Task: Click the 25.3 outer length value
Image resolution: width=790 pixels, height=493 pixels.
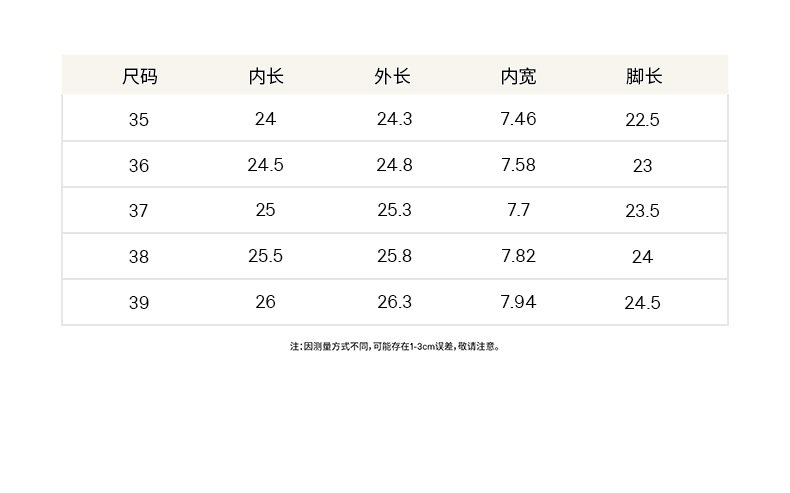Action: 394,211
